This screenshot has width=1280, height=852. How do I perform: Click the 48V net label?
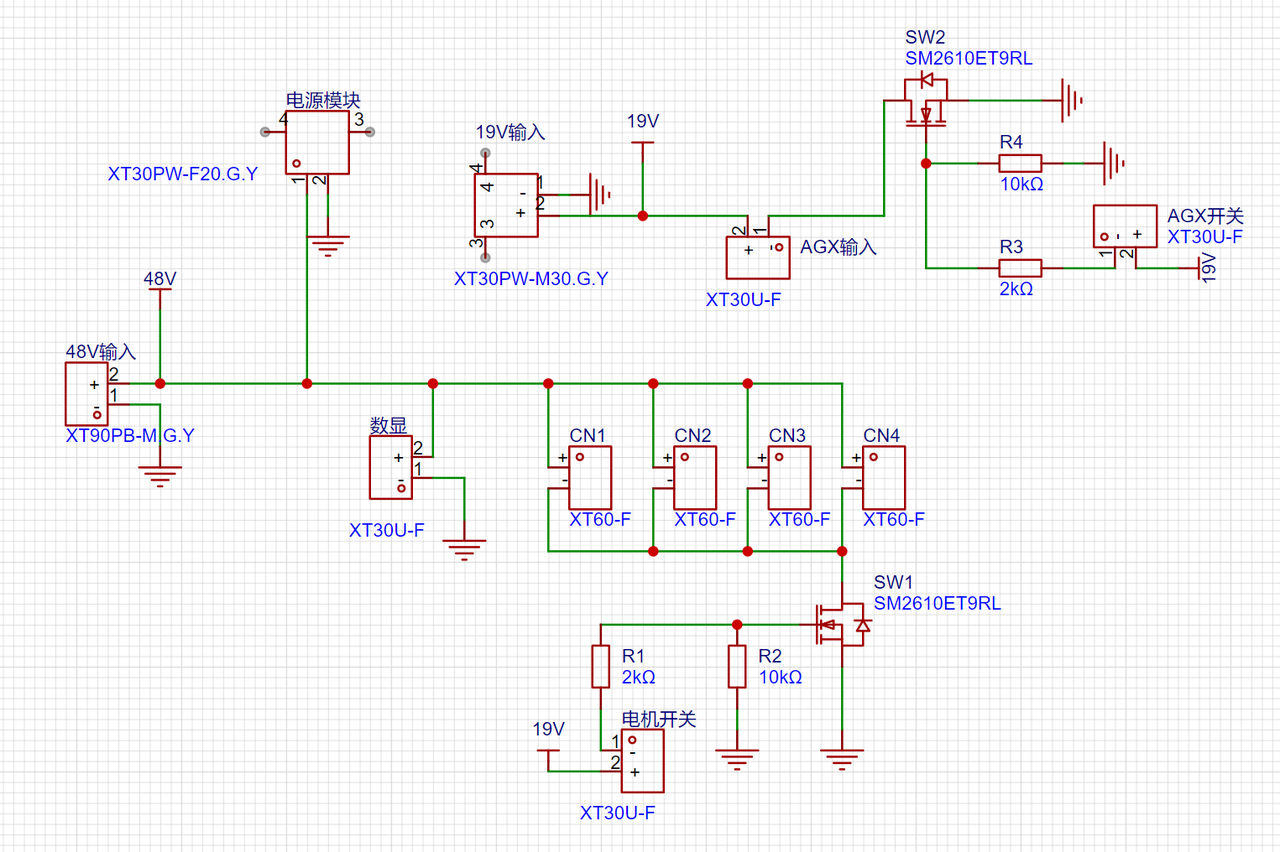pyautogui.click(x=160, y=278)
